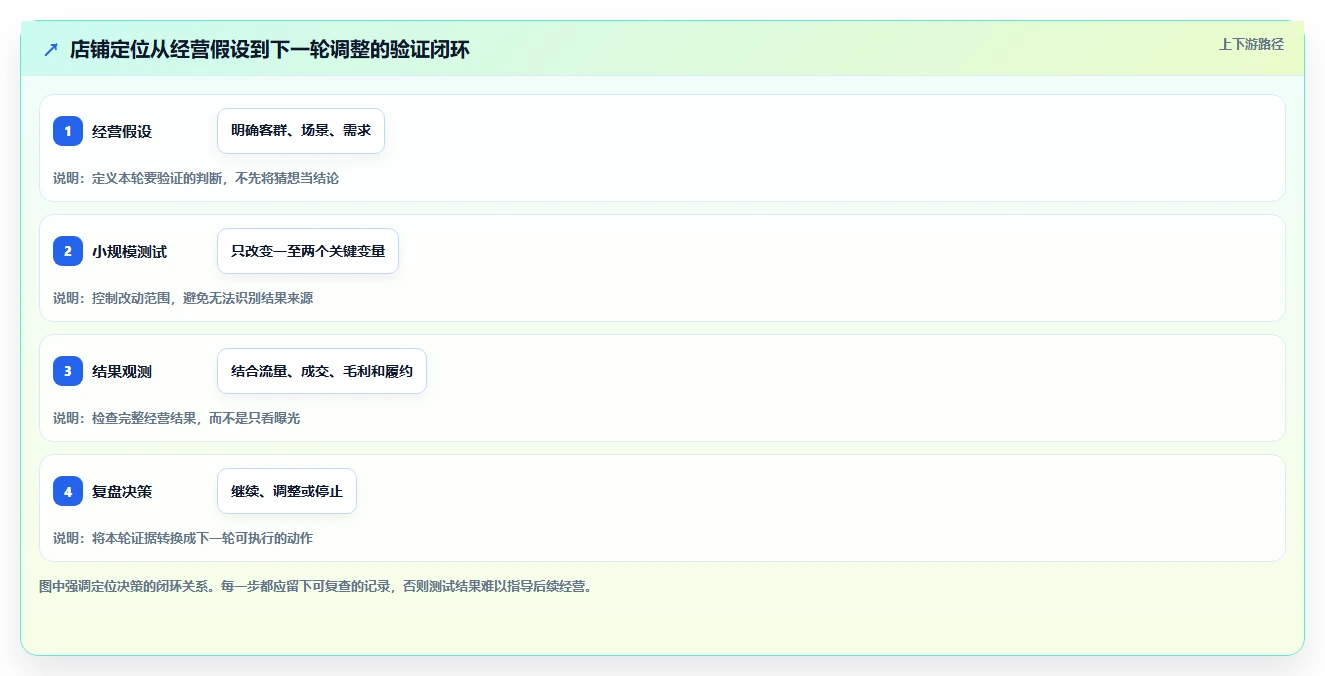Click the 经营假设 step name
The height and width of the screenshot is (676, 1325).
point(122,131)
